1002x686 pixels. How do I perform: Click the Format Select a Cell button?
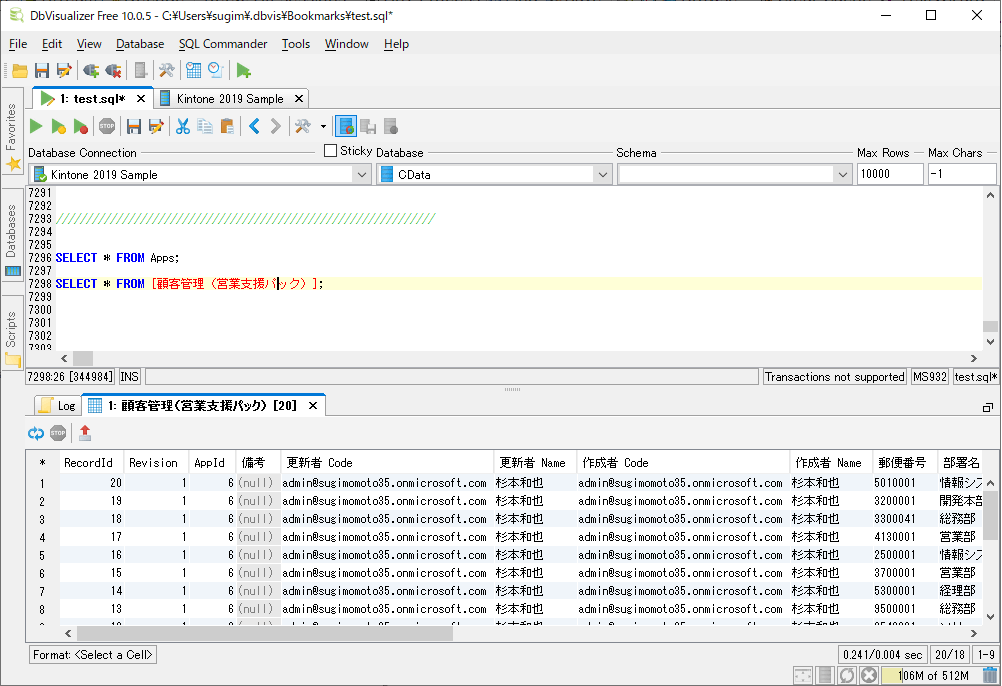pos(93,655)
